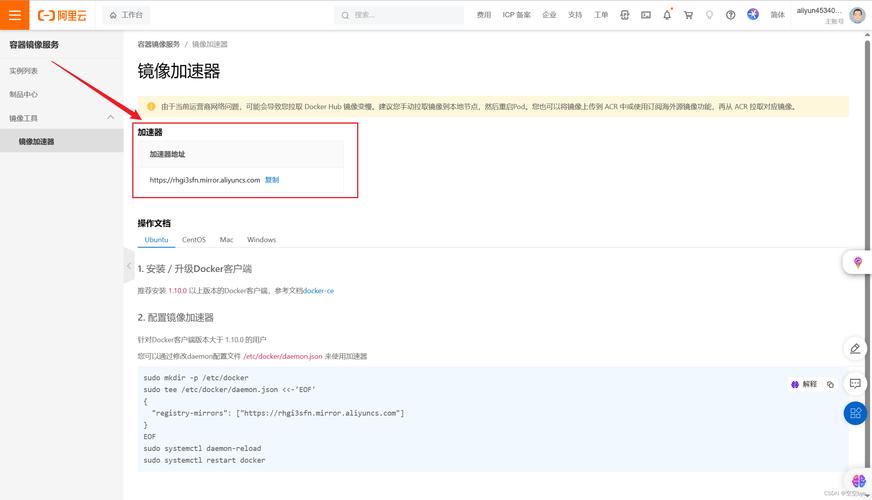Open 实例列表 in the sidebar
Screen dimensions: 872x500
click(23, 71)
